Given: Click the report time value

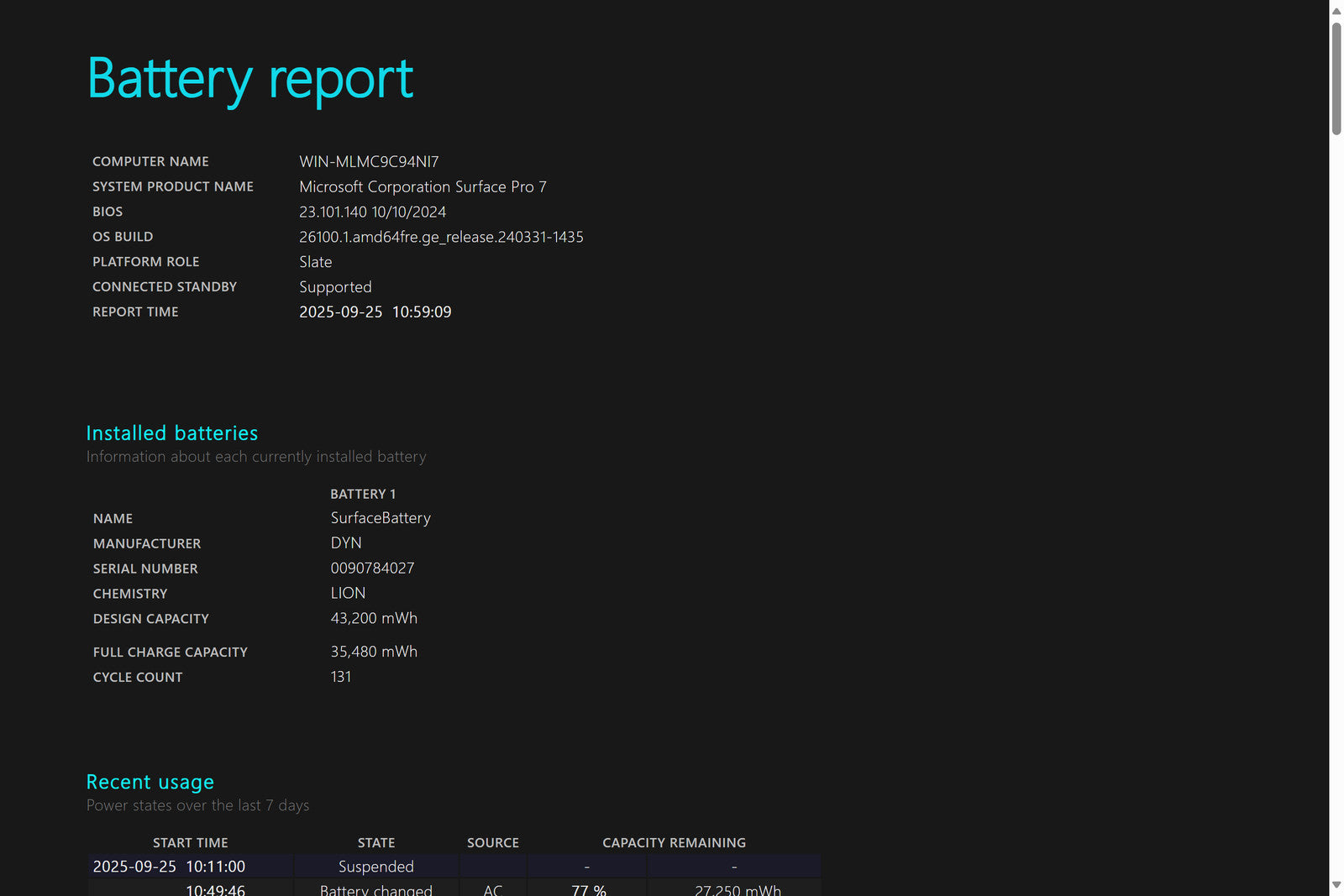Looking at the screenshot, I should coord(375,312).
